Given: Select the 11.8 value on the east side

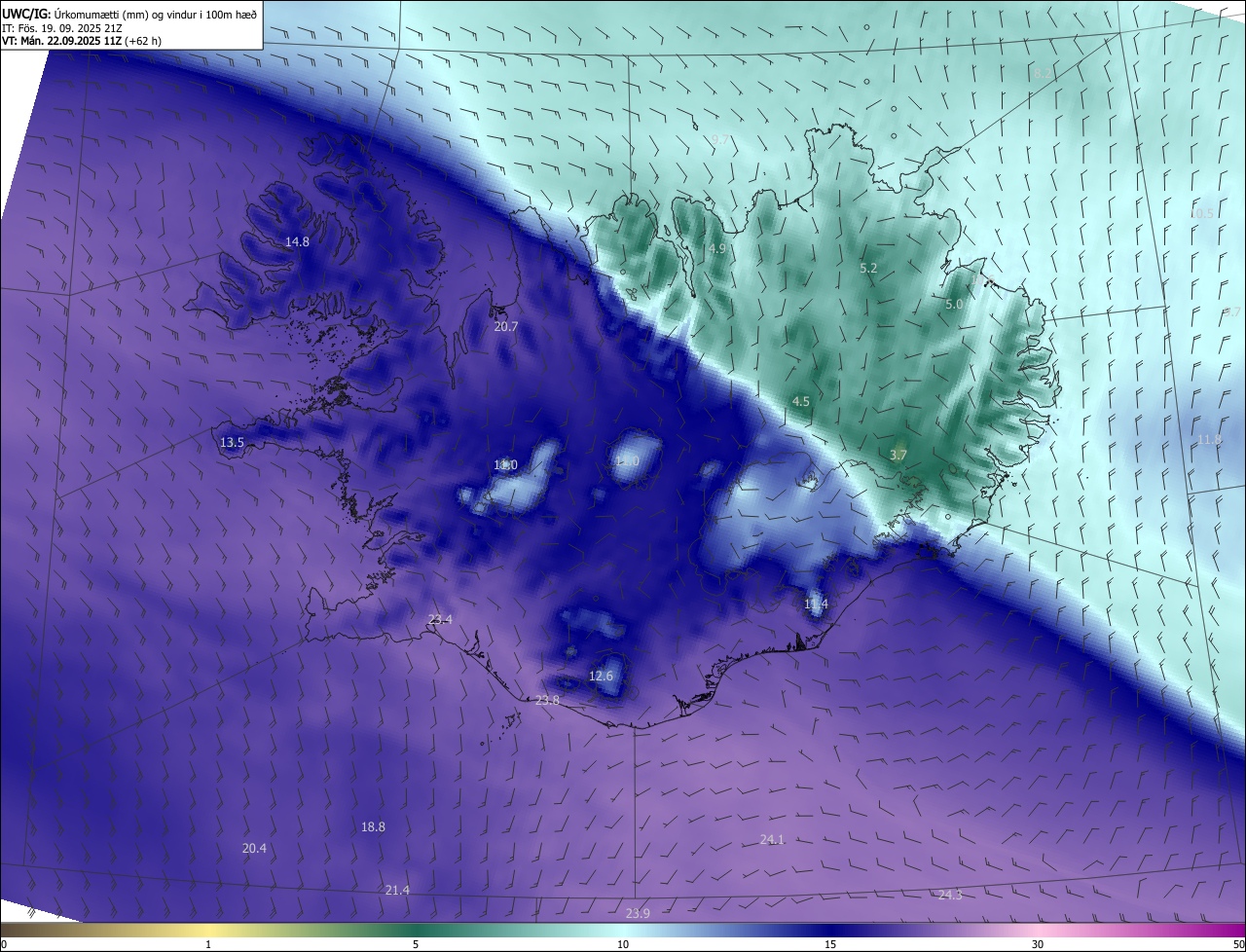Looking at the screenshot, I should tap(1209, 439).
